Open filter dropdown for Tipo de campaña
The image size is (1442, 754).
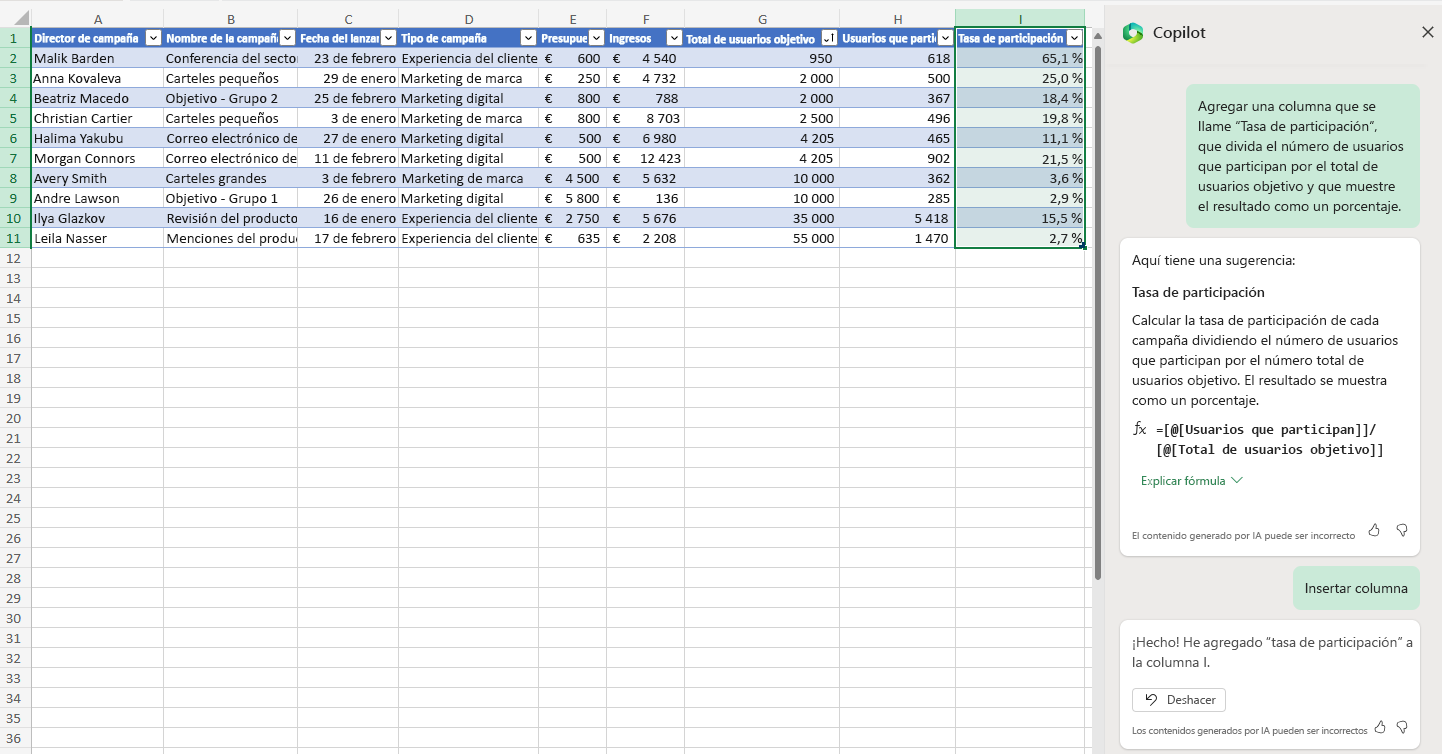point(528,38)
